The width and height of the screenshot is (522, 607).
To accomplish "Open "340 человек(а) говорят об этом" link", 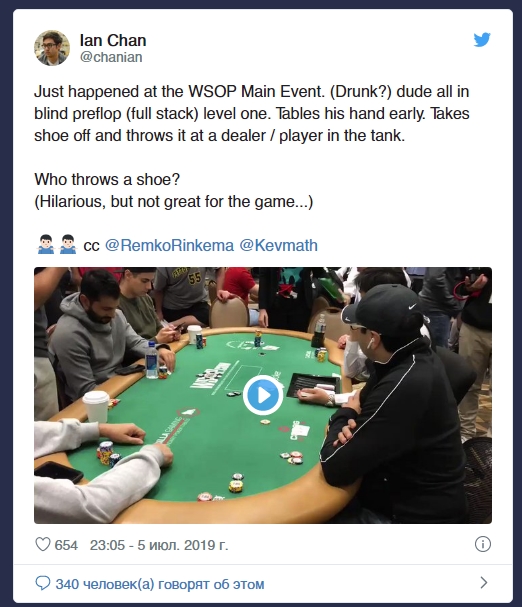I will [x=160, y=584].
